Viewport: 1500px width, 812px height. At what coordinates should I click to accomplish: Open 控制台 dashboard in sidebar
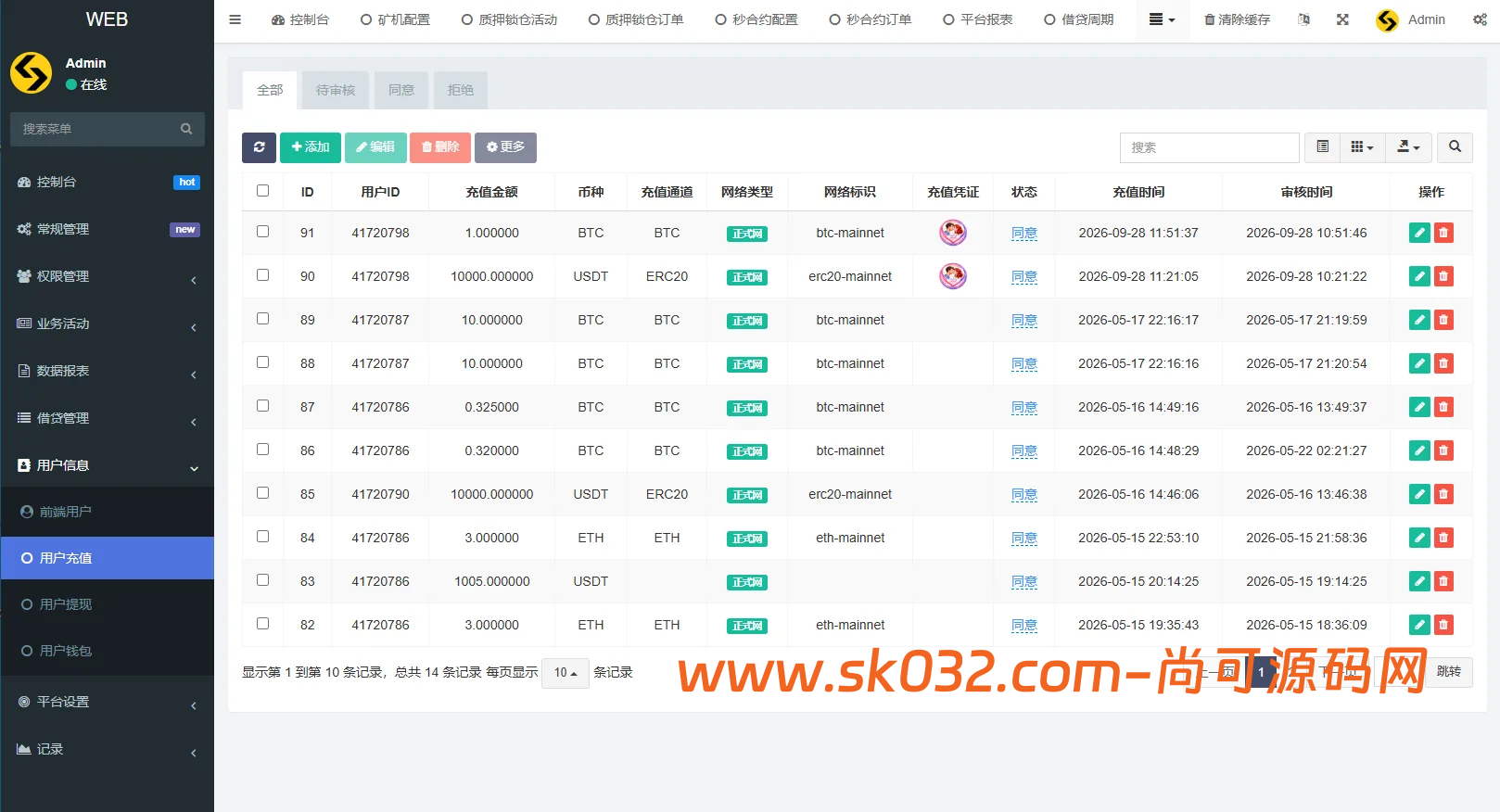pyautogui.click(x=108, y=182)
